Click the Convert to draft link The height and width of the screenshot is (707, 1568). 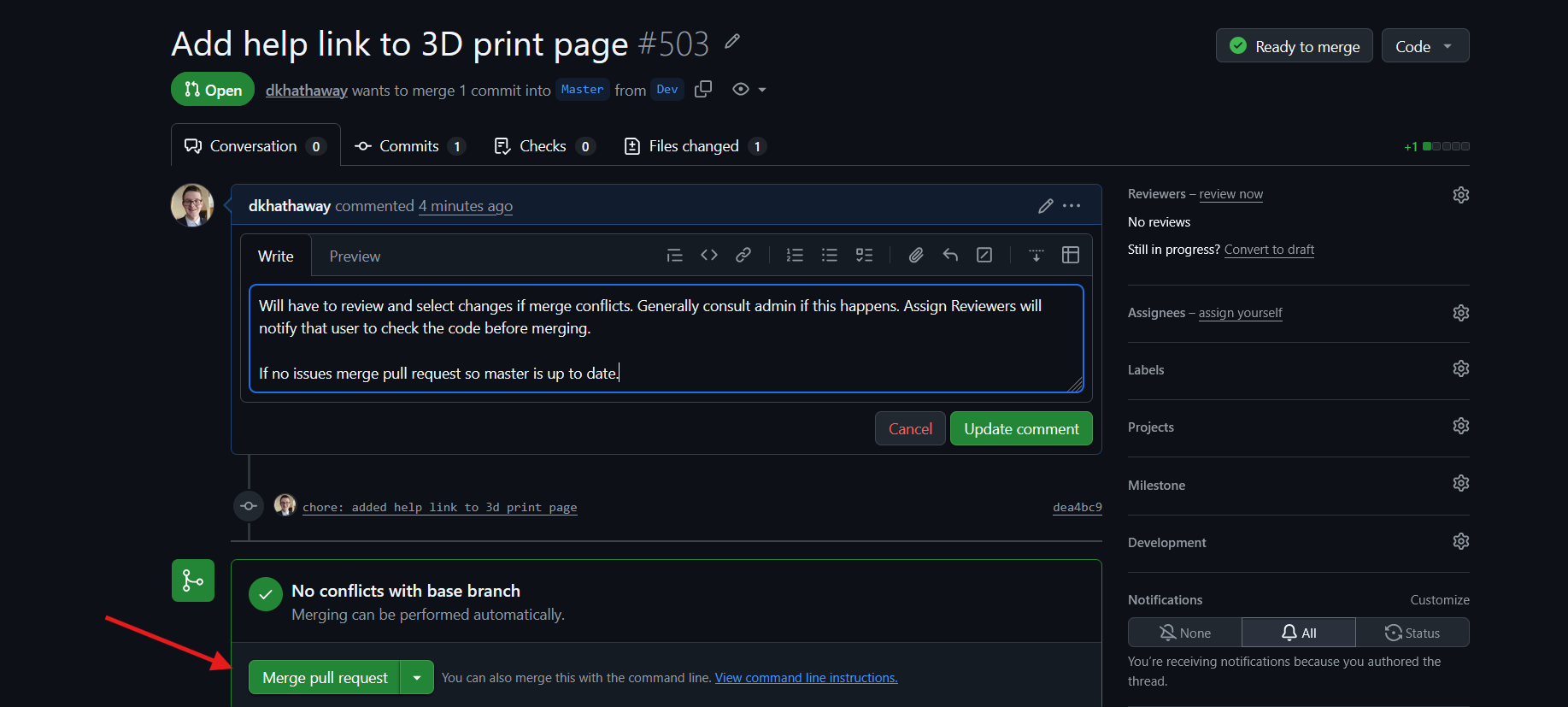pos(1269,250)
